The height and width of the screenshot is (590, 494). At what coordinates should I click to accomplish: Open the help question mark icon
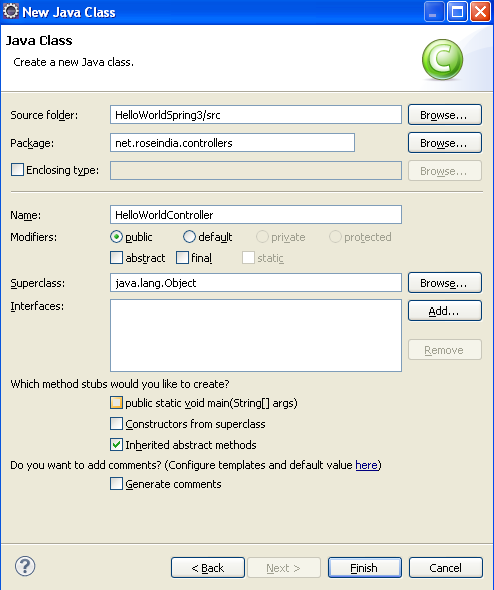coord(25,566)
